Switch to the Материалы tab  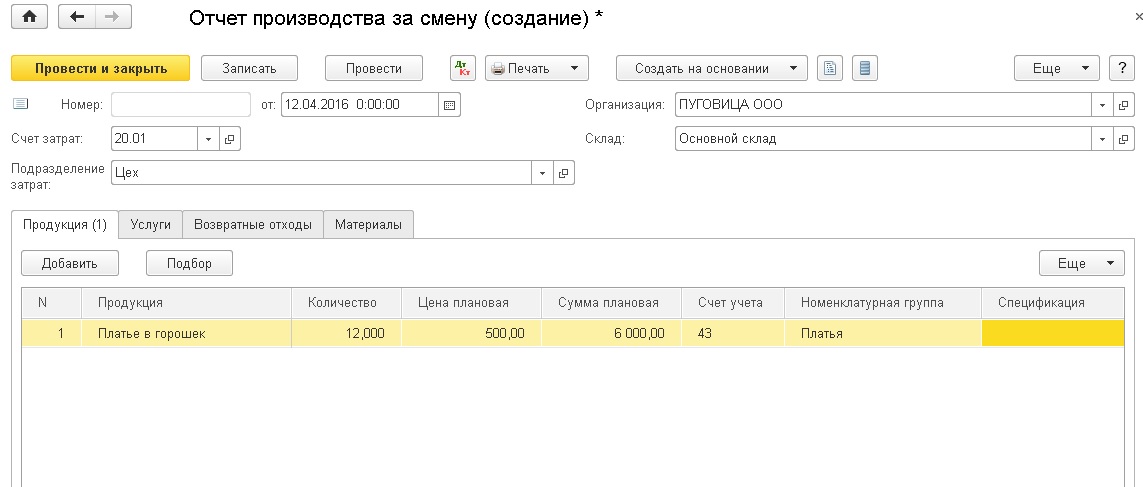(x=368, y=225)
